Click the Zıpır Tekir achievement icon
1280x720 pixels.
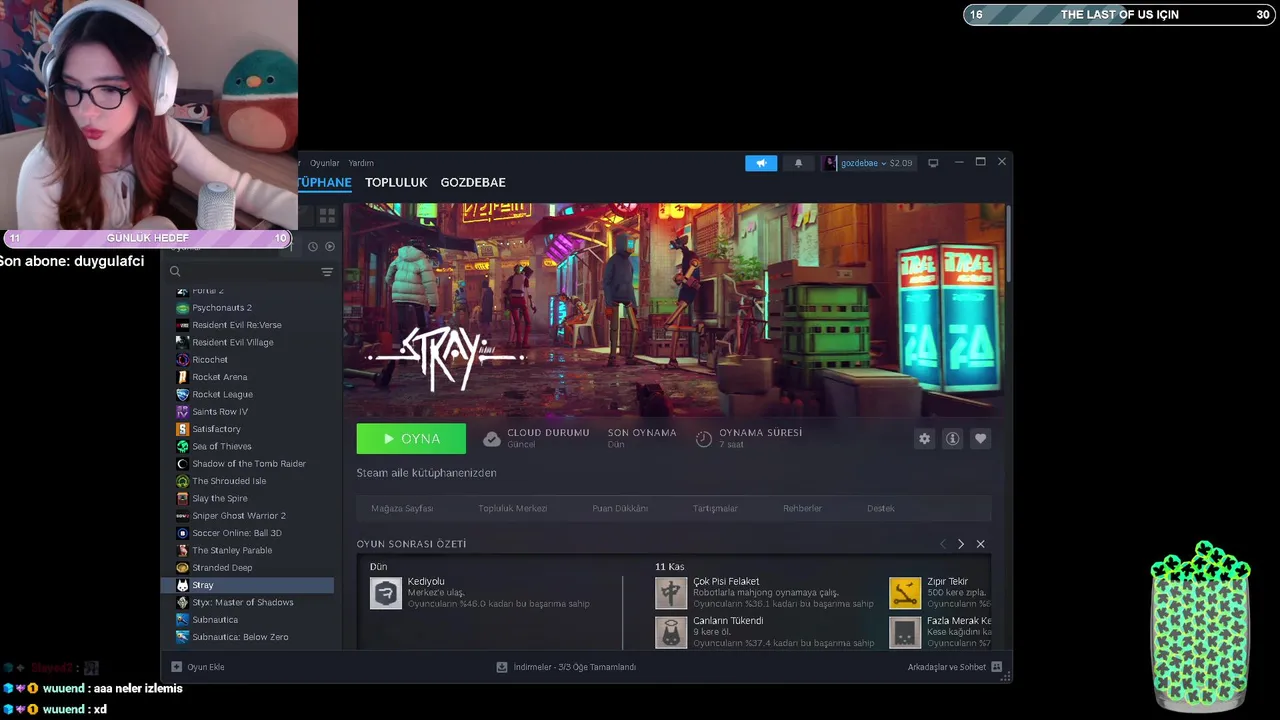click(905, 593)
